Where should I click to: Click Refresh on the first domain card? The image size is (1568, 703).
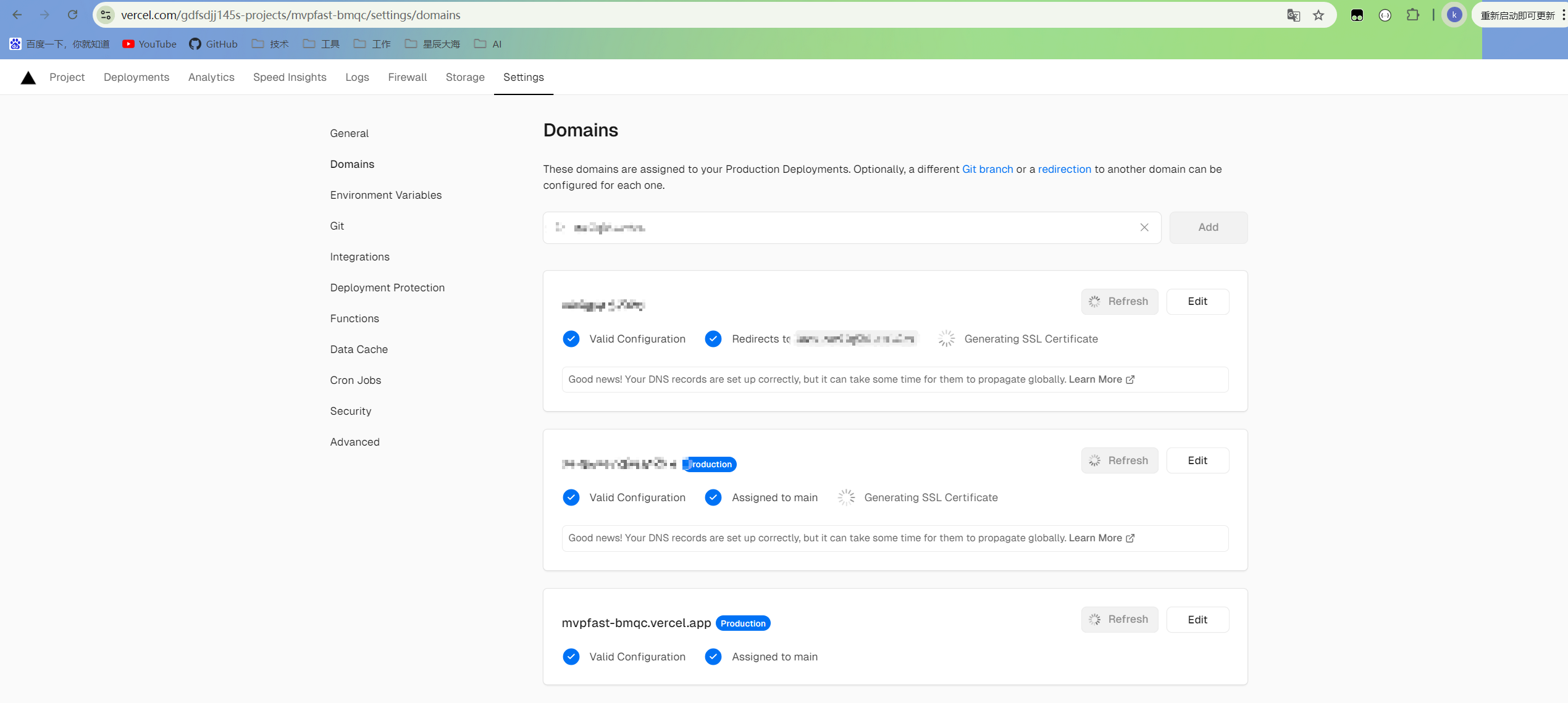(x=1119, y=302)
